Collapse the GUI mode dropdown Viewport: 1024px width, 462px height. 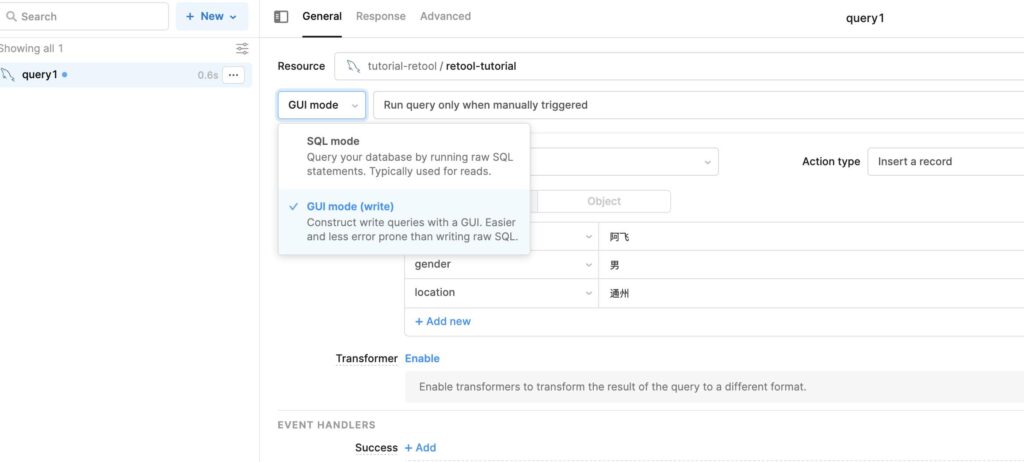point(321,105)
